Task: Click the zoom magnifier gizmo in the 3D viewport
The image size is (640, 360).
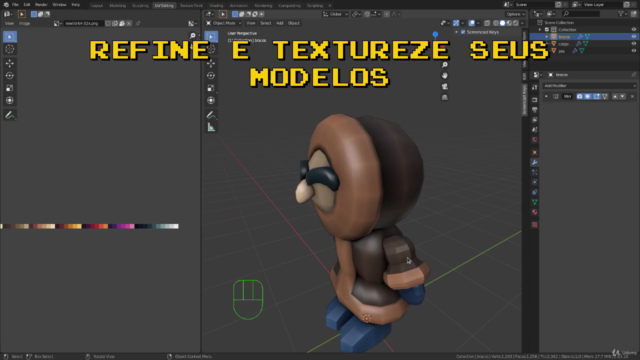Action: pos(445,65)
